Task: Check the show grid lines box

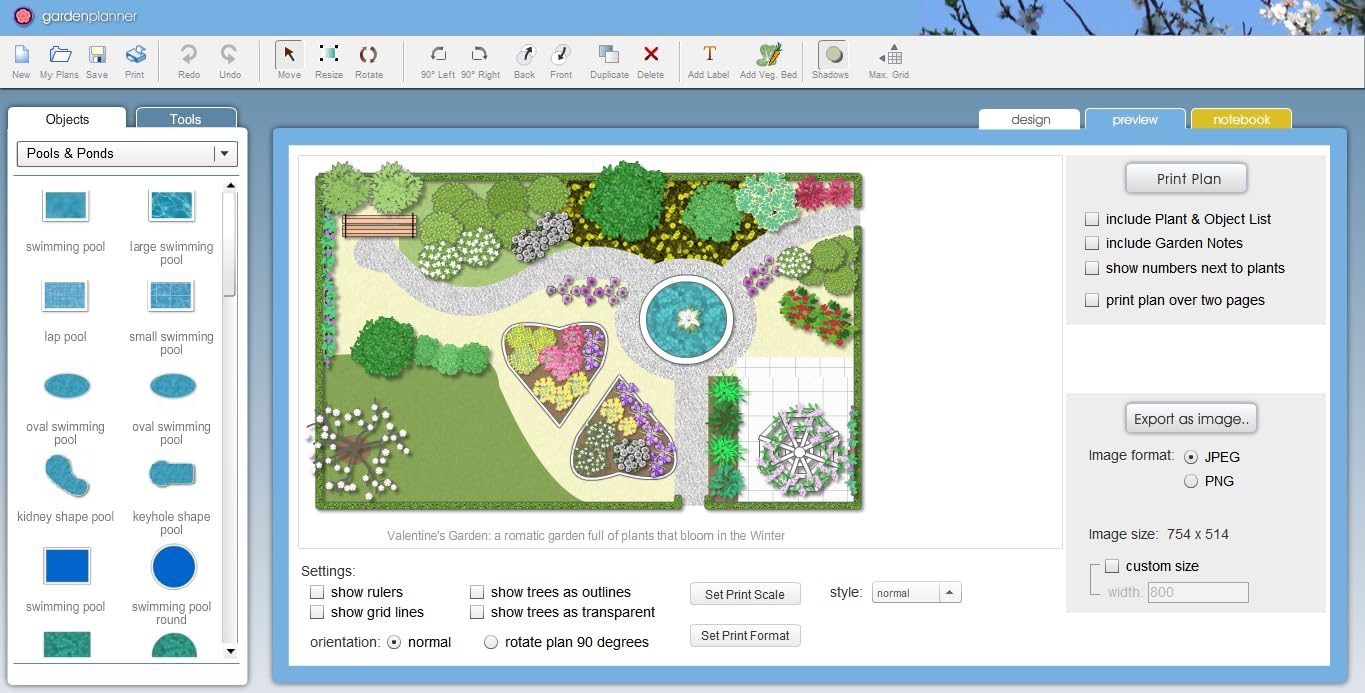Action: pos(317,612)
